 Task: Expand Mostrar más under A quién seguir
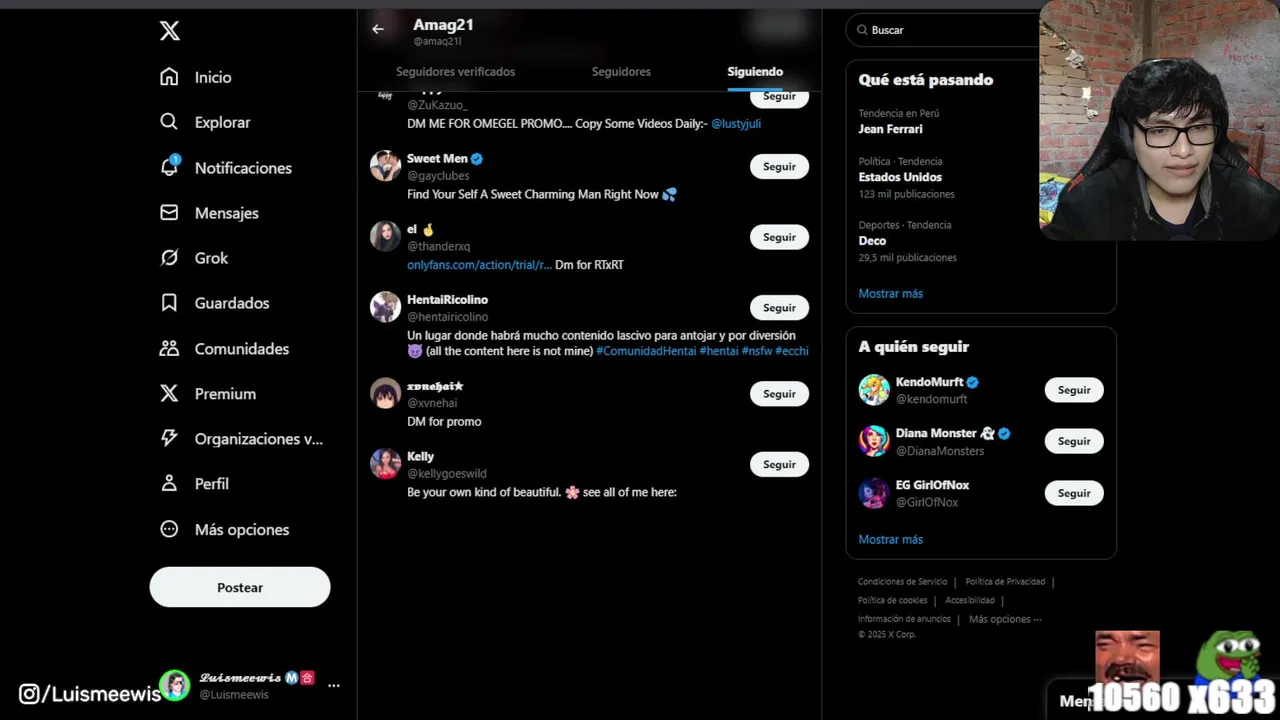(890, 539)
